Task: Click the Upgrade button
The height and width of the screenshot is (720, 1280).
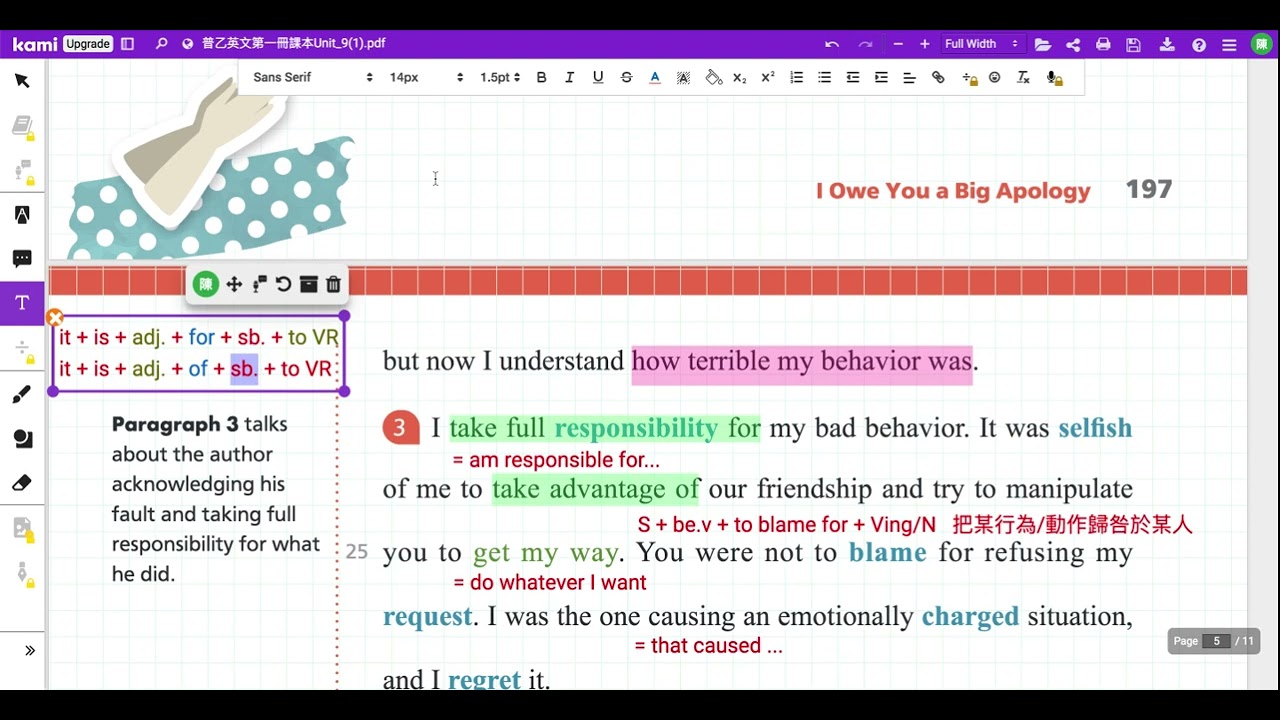Action: [x=88, y=44]
